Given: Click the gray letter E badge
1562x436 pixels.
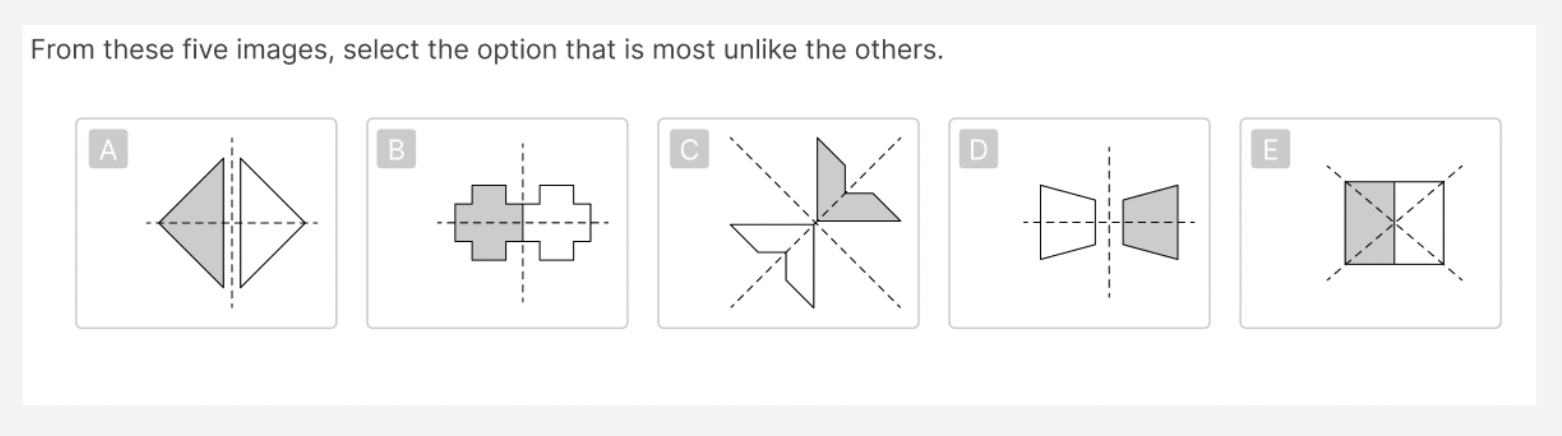Looking at the screenshot, I should point(1270,150).
